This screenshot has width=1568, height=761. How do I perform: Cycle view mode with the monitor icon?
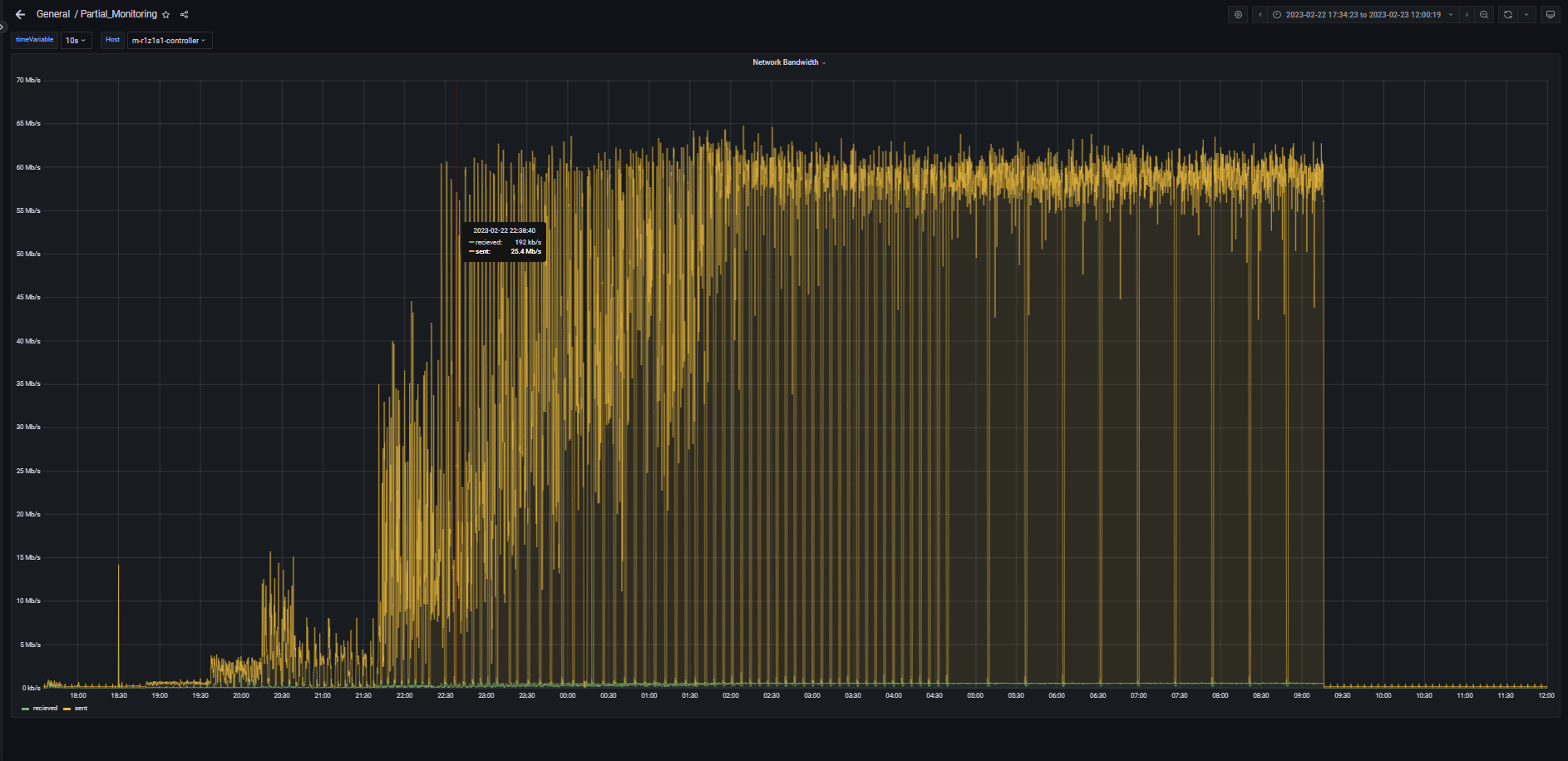point(1550,15)
